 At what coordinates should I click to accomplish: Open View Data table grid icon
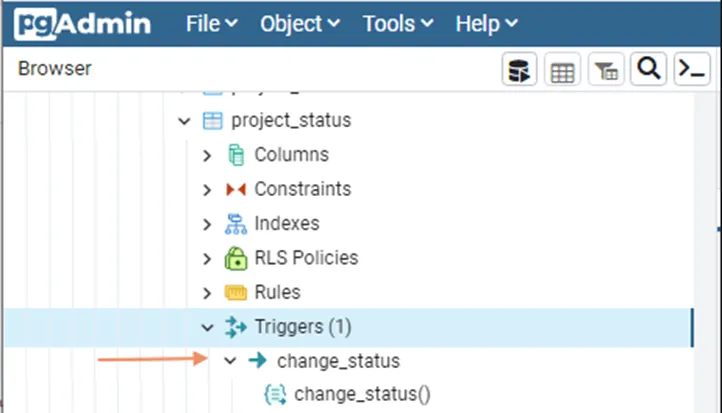[x=562, y=70]
